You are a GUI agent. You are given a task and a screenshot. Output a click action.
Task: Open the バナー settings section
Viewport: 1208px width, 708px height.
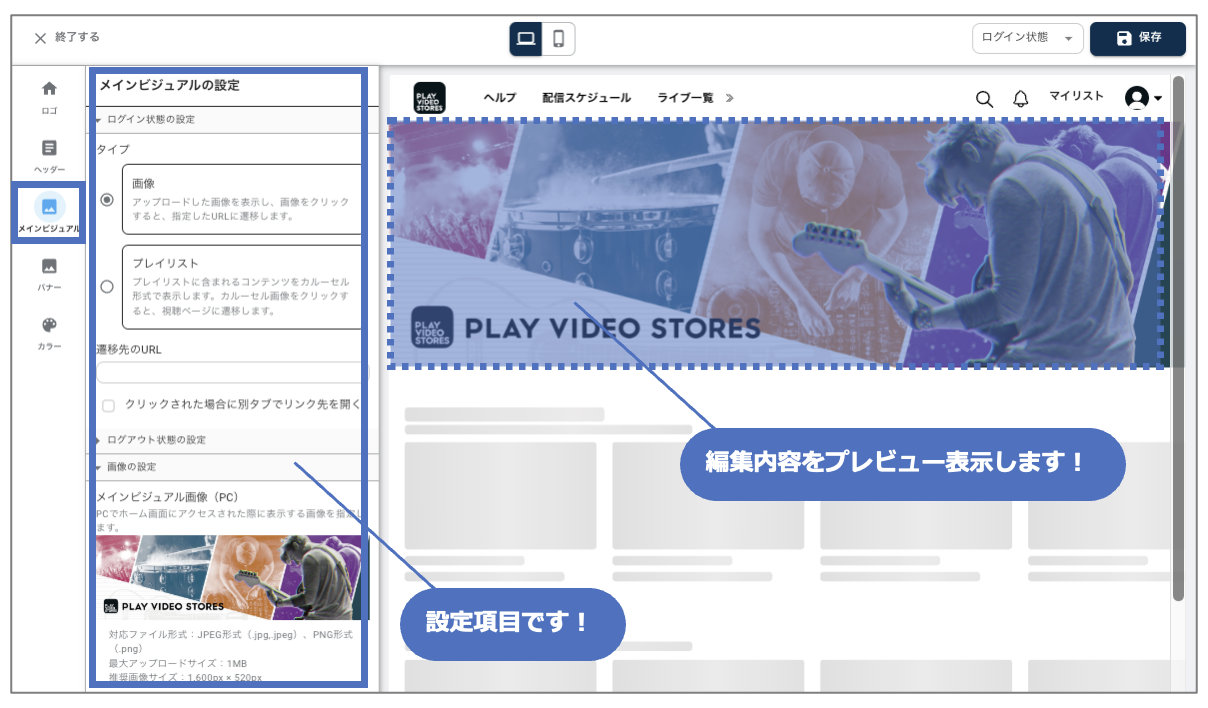click(49, 274)
